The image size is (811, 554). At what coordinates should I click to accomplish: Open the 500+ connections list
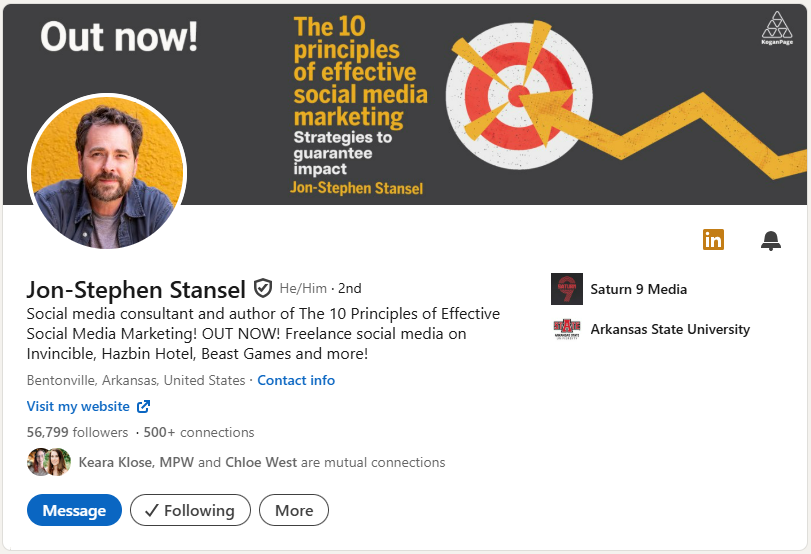(x=199, y=432)
